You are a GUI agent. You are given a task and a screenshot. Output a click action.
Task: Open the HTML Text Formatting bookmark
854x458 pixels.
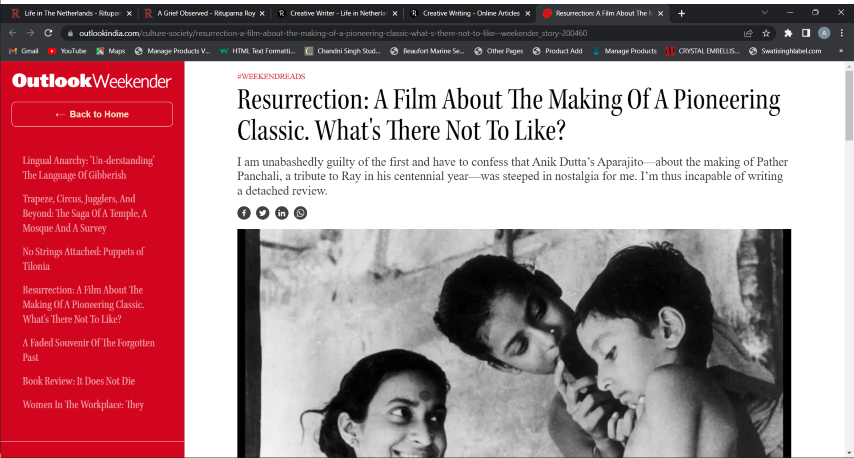point(257,51)
